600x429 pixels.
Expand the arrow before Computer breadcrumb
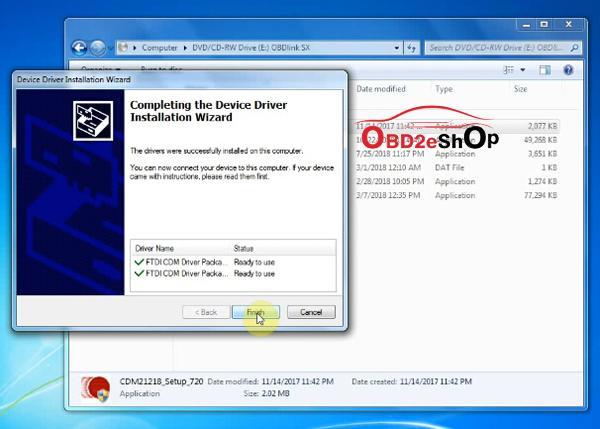pyautogui.click(x=135, y=48)
